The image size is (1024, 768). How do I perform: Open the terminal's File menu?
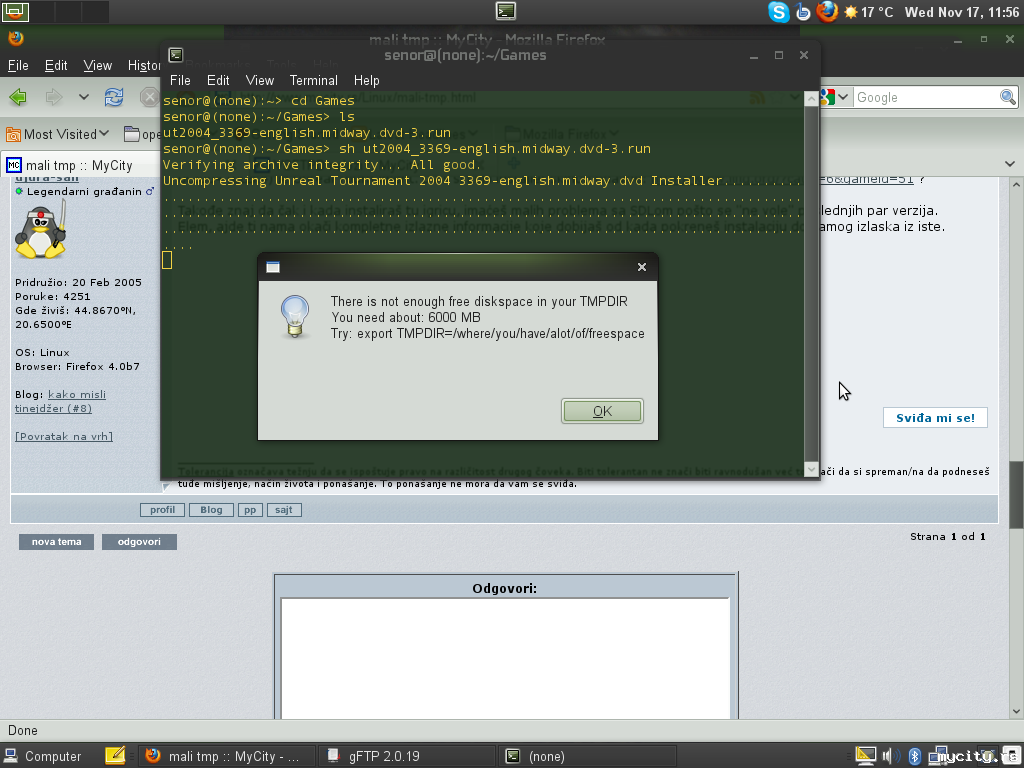pos(180,80)
